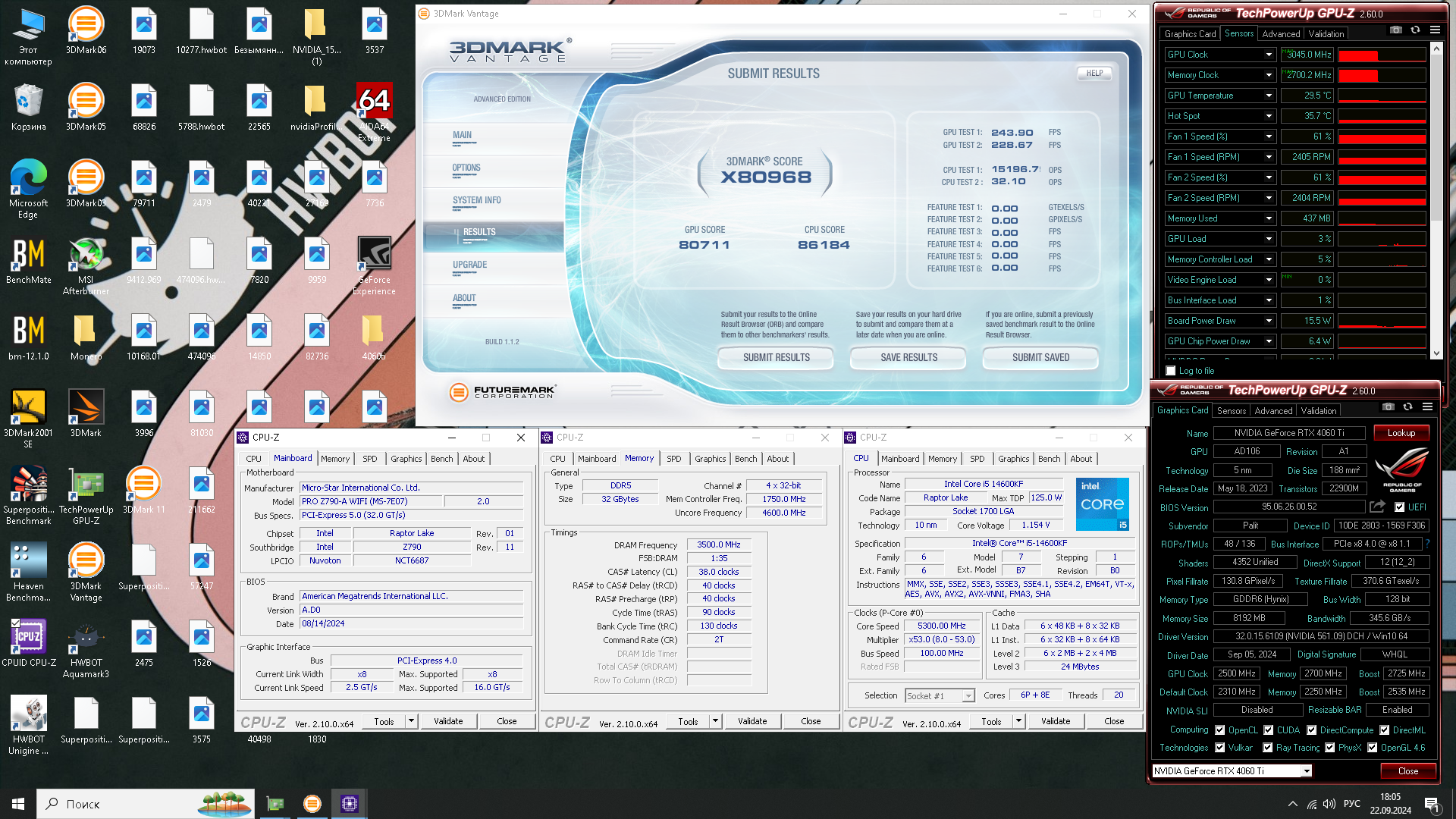This screenshot has width=1456, height=819.
Task: Expand Hot Spot sensor dropdown
Action: [x=1269, y=116]
